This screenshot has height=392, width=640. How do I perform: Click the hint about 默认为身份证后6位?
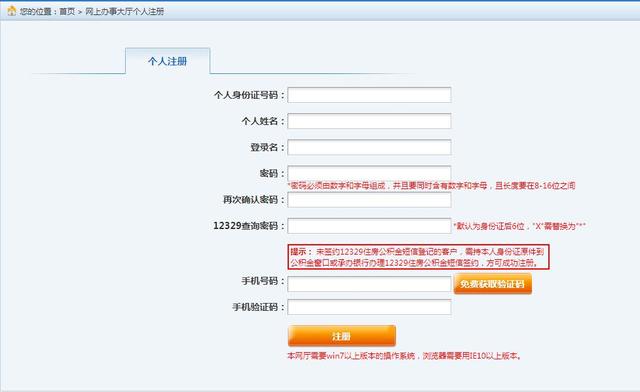[x=520, y=226]
